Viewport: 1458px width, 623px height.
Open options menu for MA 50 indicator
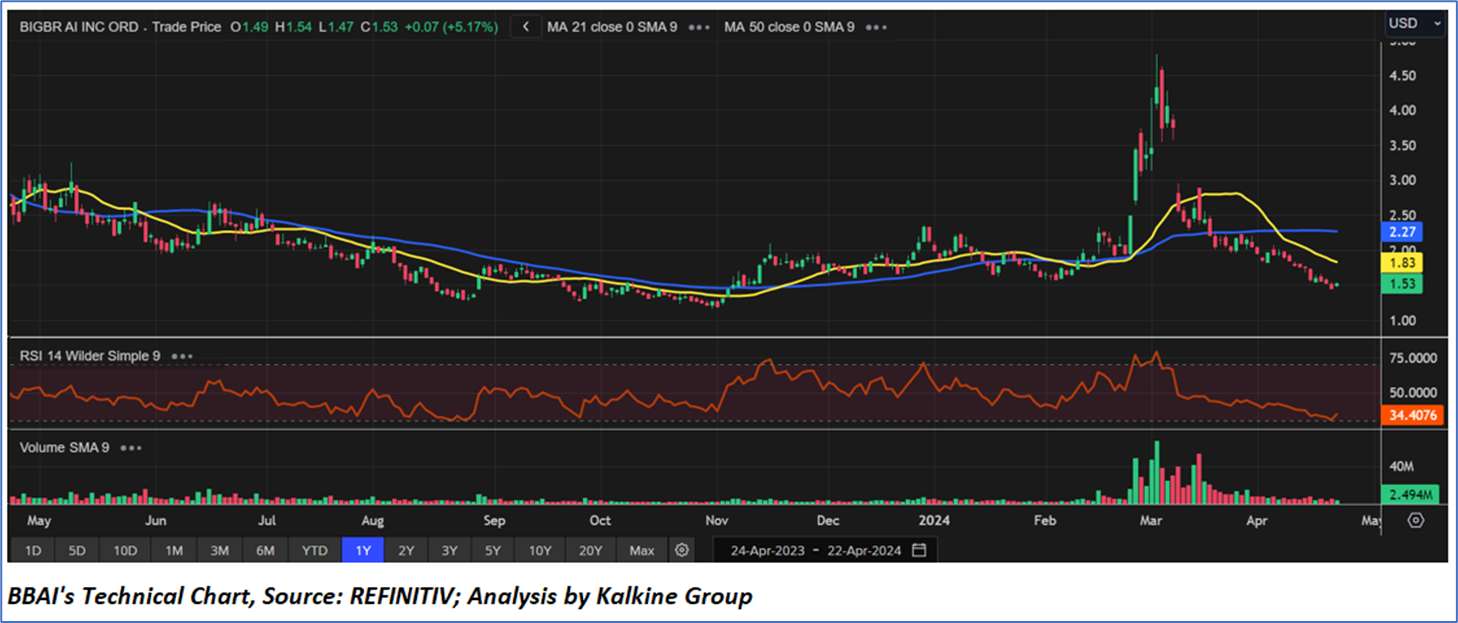pyautogui.click(x=876, y=28)
